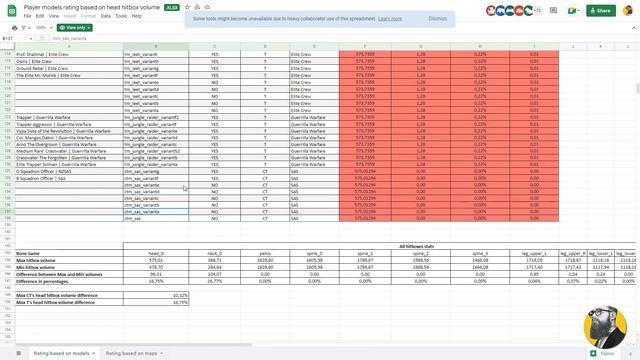Select the 'Bone name' cell

[x=69, y=253]
